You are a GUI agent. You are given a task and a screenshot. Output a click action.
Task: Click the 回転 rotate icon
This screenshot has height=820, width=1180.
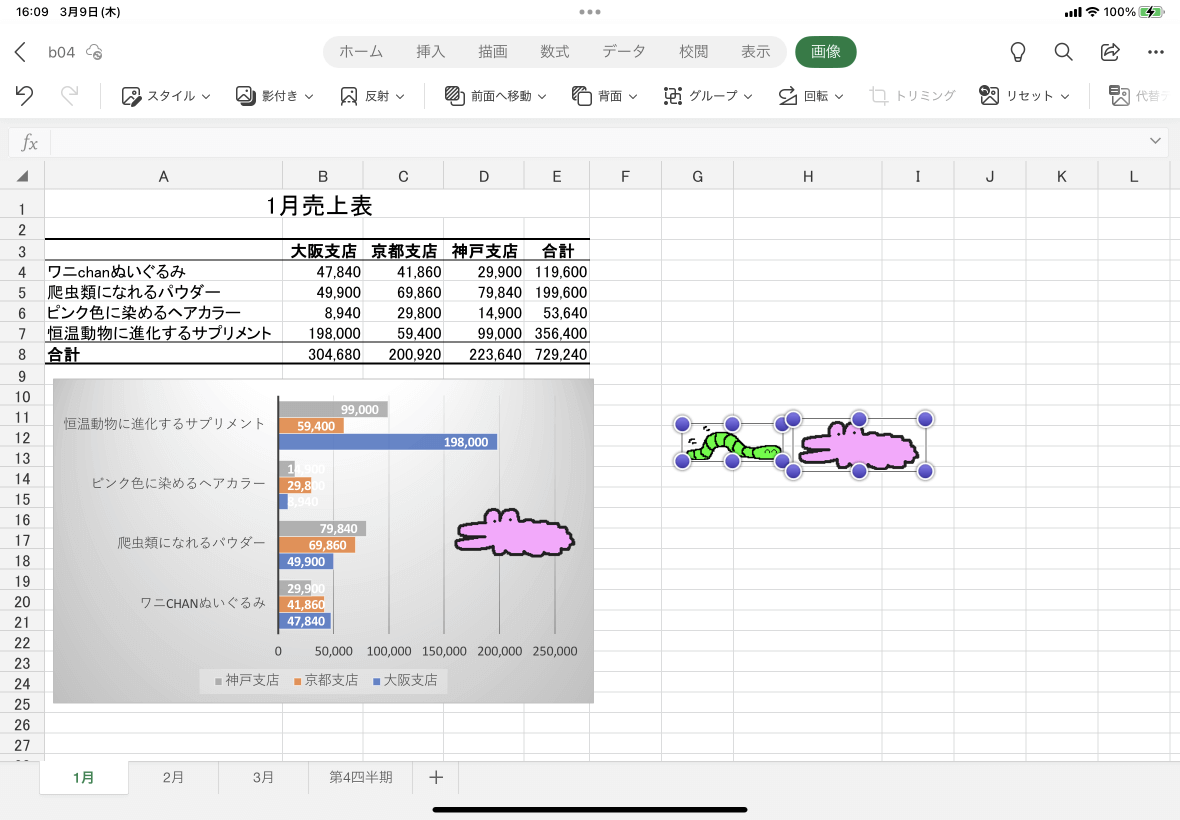coord(787,96)
